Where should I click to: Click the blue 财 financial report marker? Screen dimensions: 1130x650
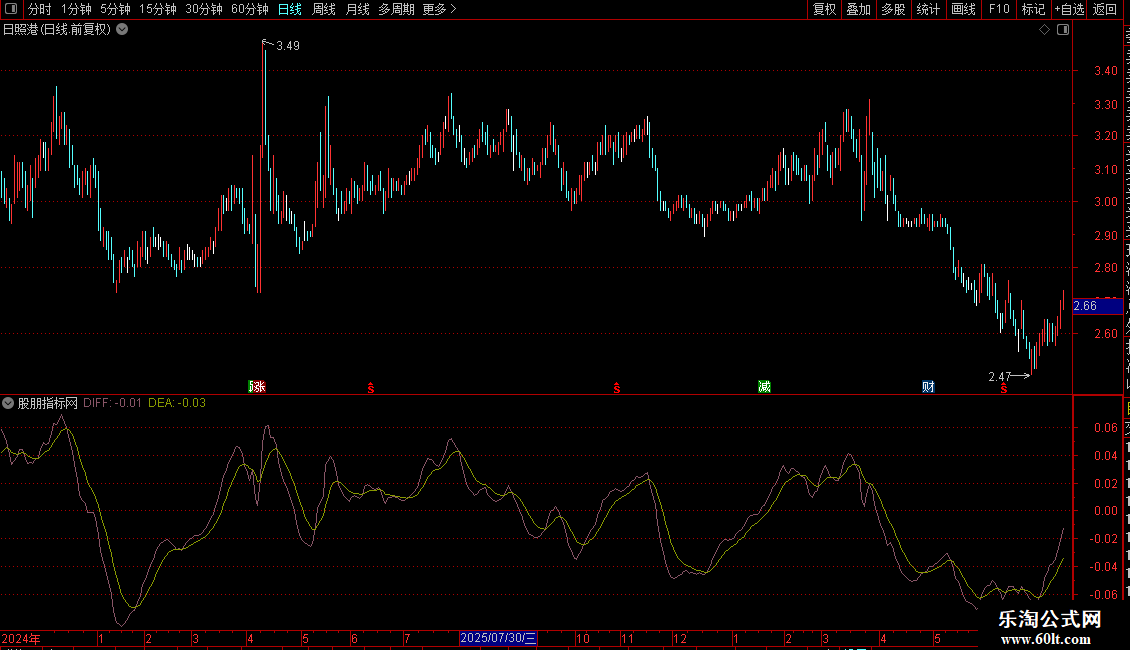point(928,387)
